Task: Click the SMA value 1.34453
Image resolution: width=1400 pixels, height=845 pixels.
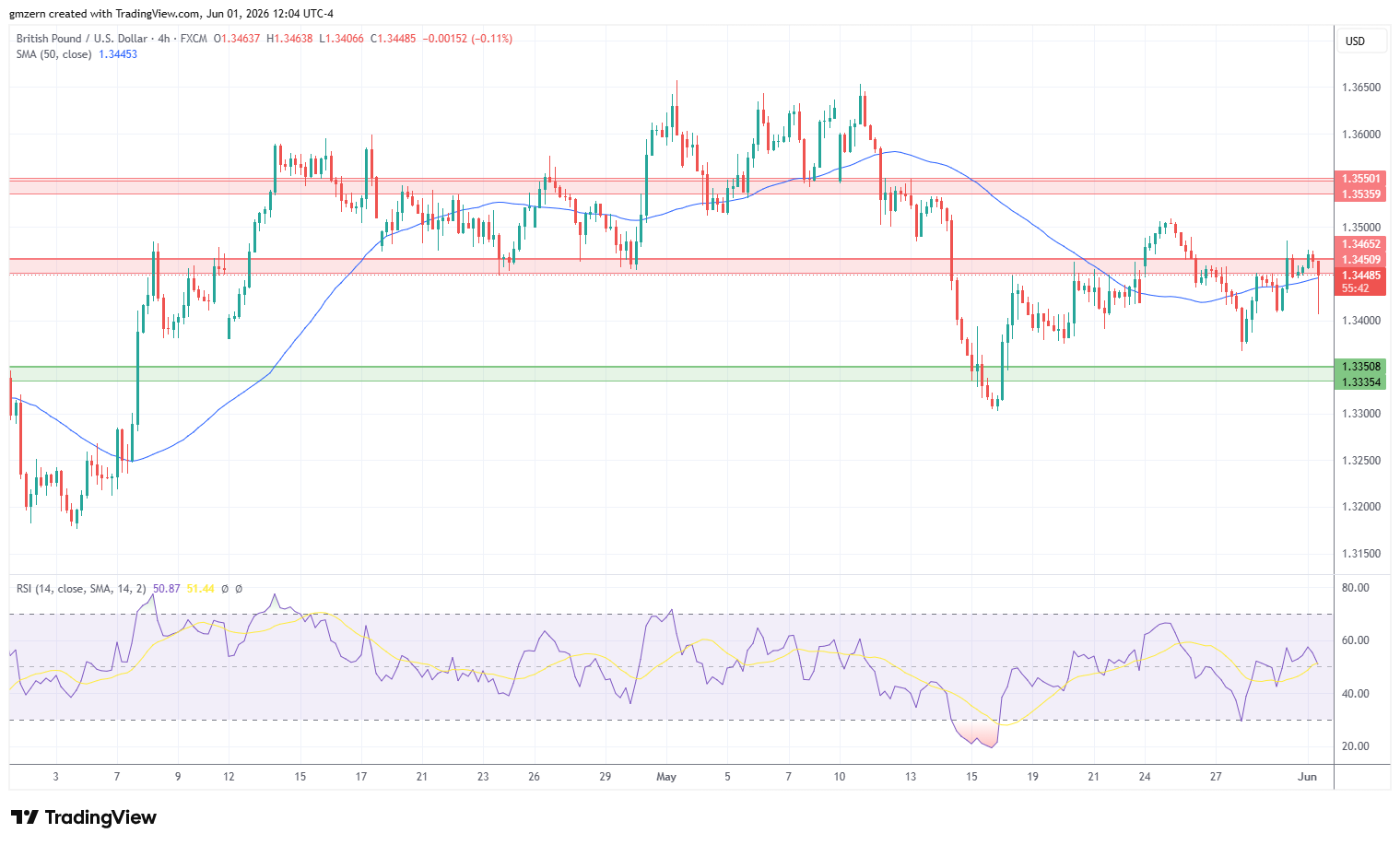Action: point(118,54)
